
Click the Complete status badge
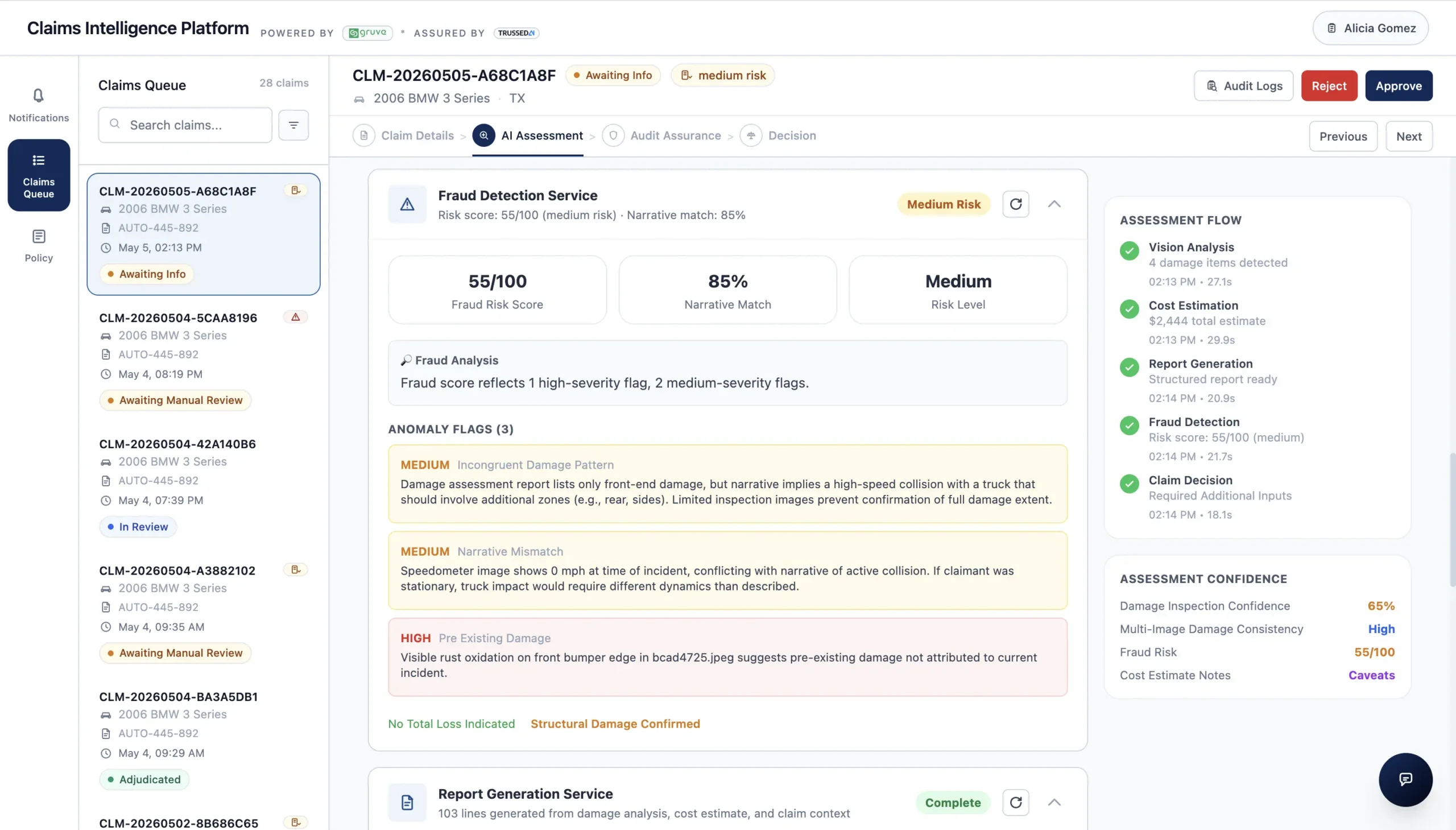tap(953, 803)
